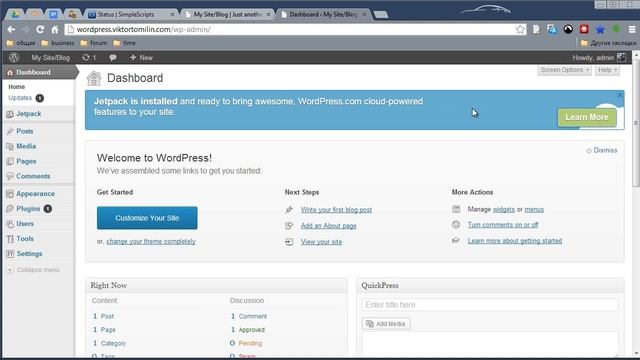Click the Add Media button

[386, 324]
